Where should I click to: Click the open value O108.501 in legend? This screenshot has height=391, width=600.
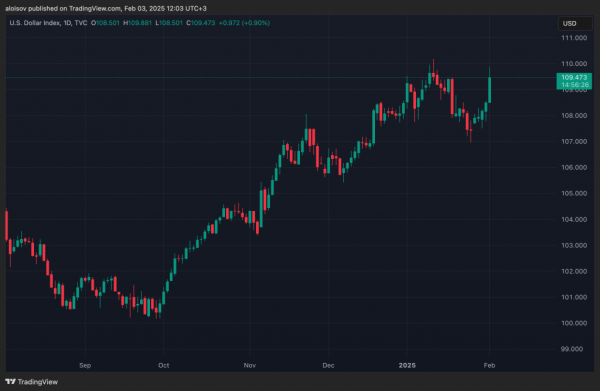tap(105, 23)
